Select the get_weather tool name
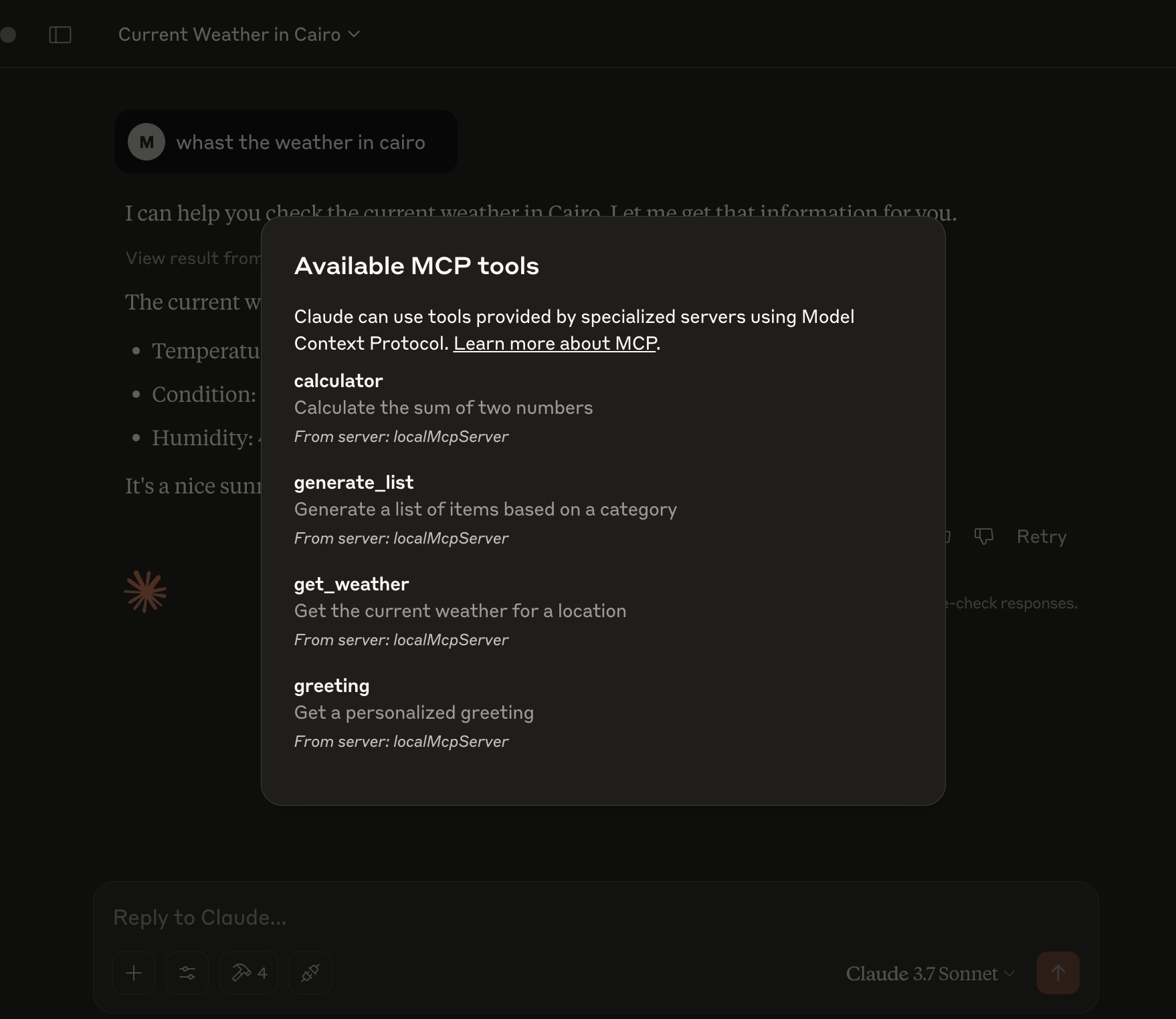This screenshot has width=1176, height=1019. tap(351, 584)
